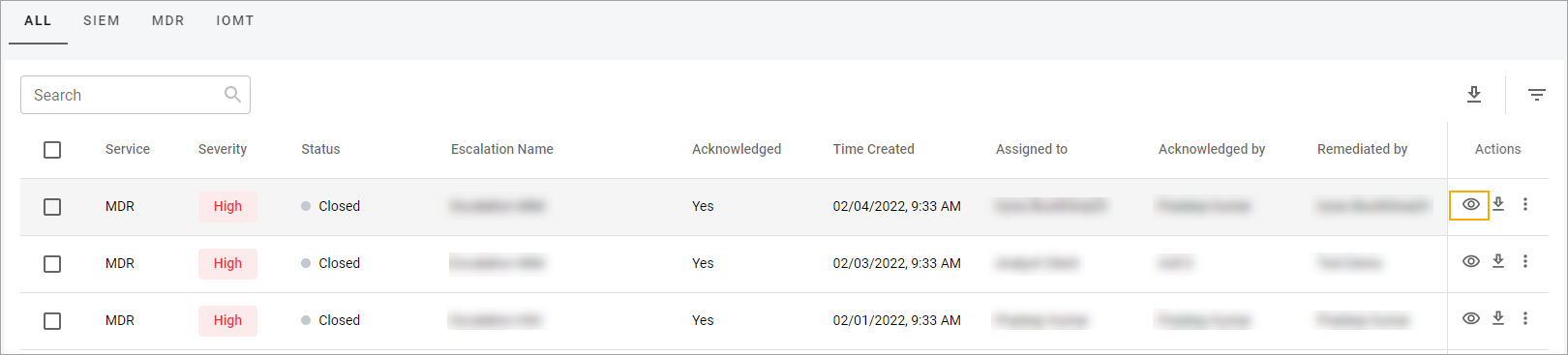Switch to the MDR tab

pos(168,20)
